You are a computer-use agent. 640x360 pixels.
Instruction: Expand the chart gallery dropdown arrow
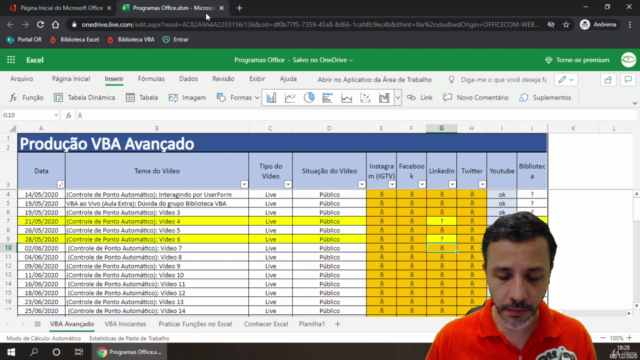pyautogui.click(x=398, y=98)
